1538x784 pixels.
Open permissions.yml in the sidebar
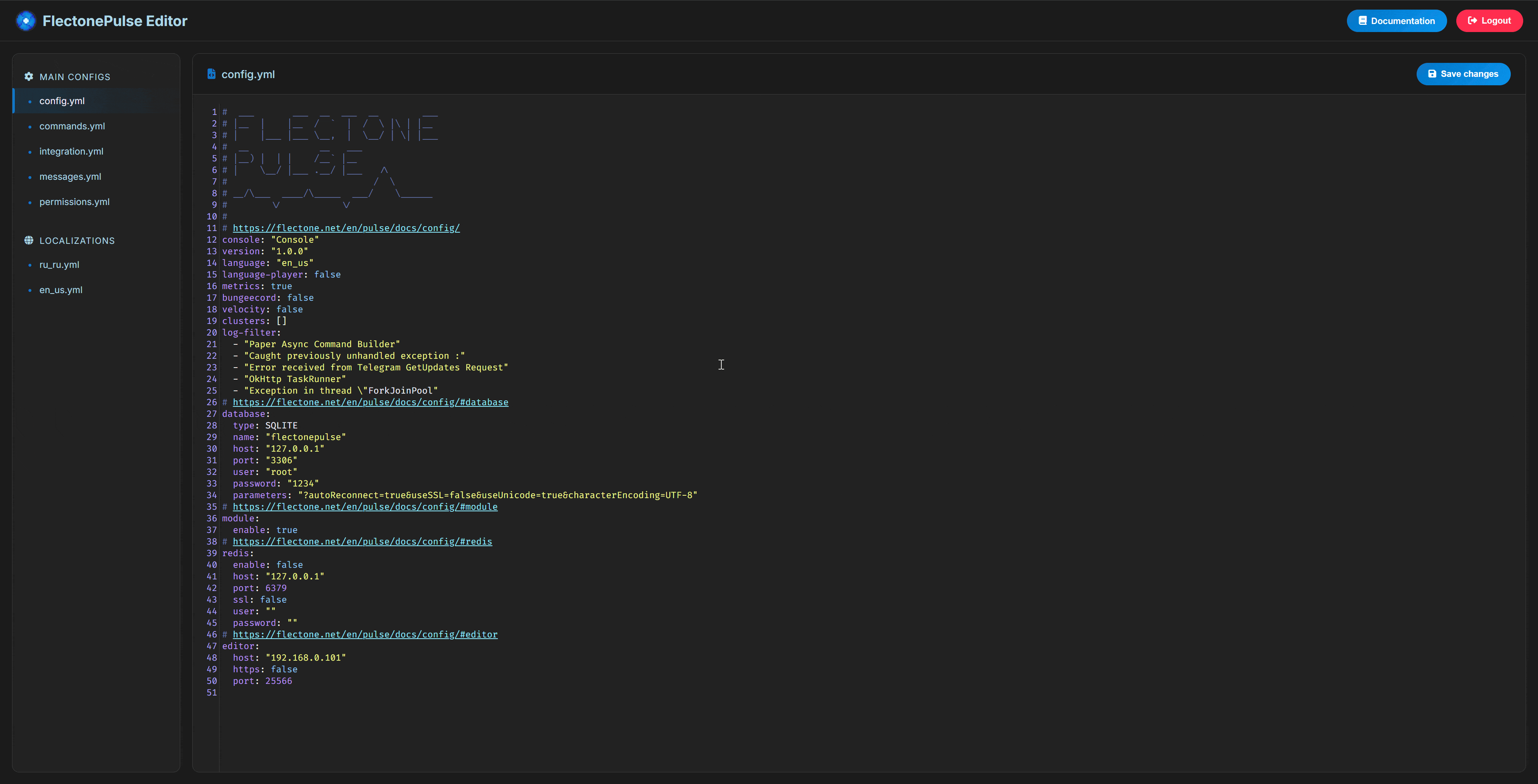(74, 202)
